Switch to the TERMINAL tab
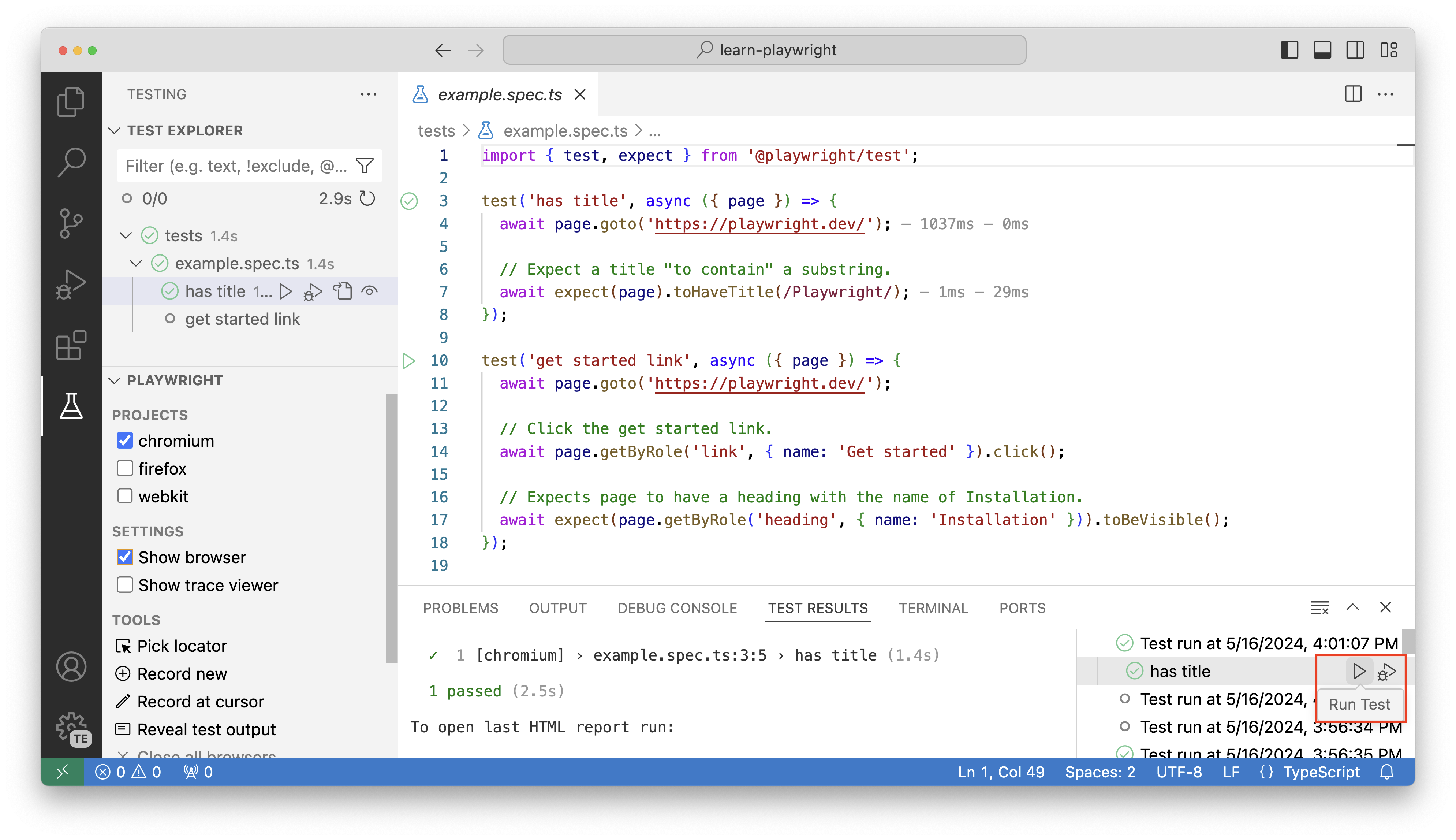The height and width of the screenshot is (840, 1456). [x=933, y=608]
